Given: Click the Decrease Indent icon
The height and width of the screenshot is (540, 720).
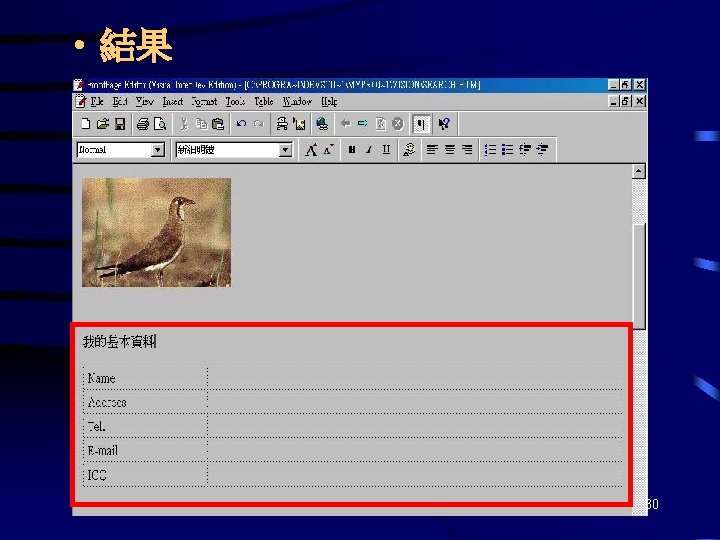Looking at the screenshot, I should pyautogui.click(x=525, y=150).
